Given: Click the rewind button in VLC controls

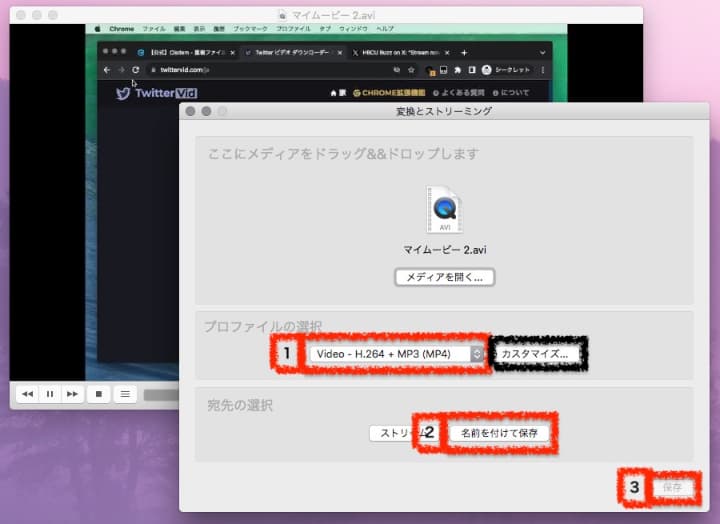Looking at the screenshot, I should click(27, 394).
